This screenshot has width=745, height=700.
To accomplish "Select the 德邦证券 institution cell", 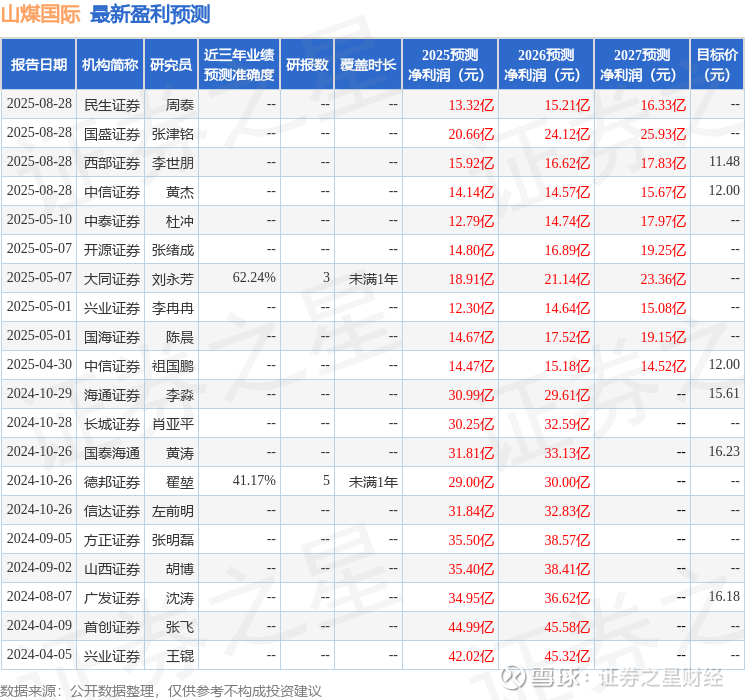I will (112, 482).
